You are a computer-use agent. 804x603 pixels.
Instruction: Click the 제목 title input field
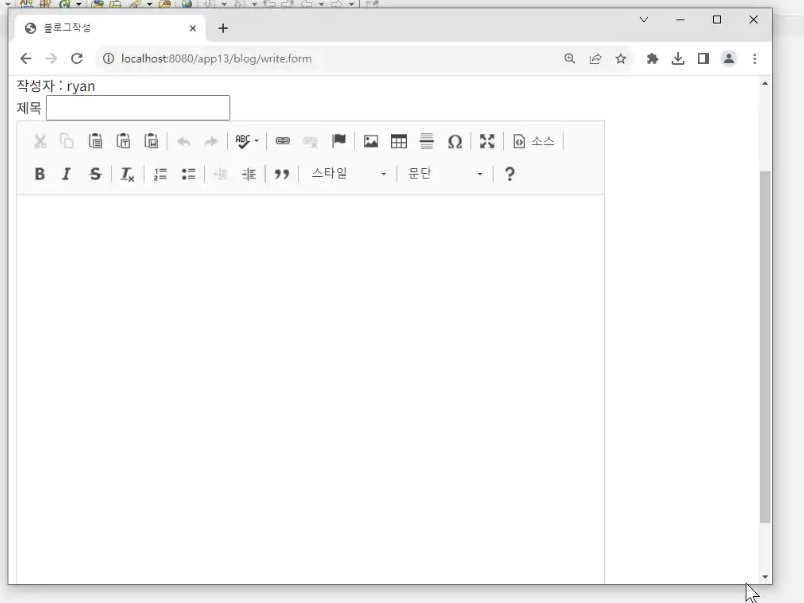(138, 108)
